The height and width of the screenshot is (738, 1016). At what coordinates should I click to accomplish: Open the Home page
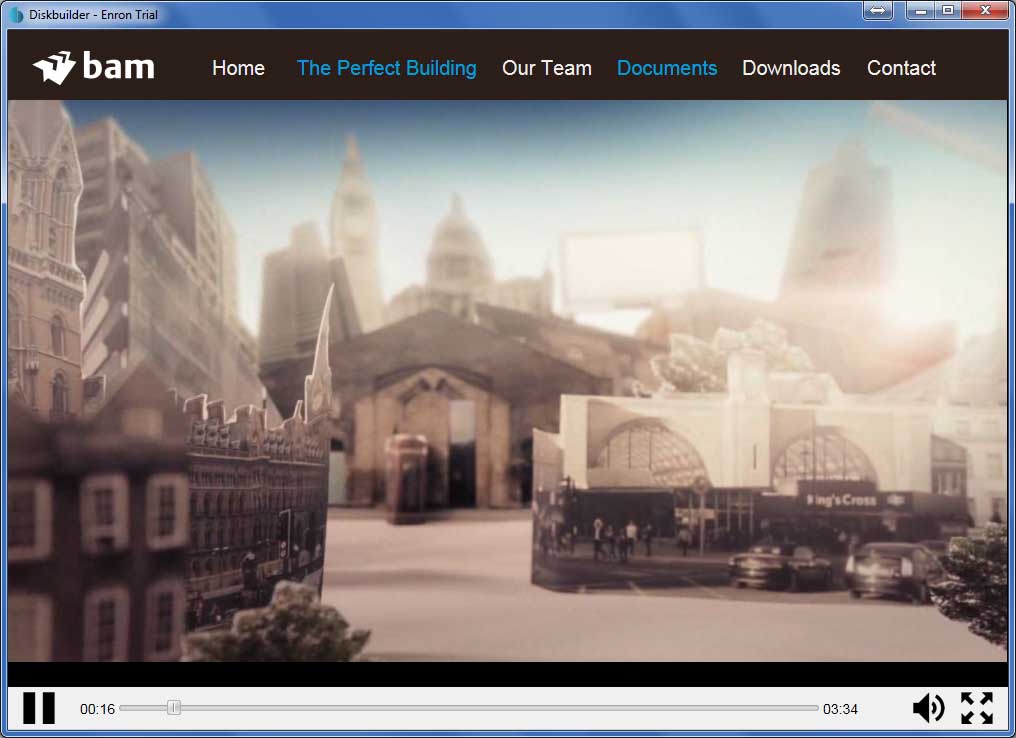238,68
